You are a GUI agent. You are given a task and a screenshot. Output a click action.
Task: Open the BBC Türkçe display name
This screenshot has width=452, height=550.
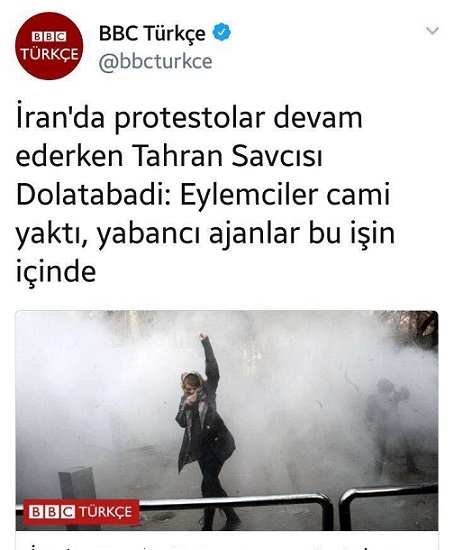coord(152,34)
